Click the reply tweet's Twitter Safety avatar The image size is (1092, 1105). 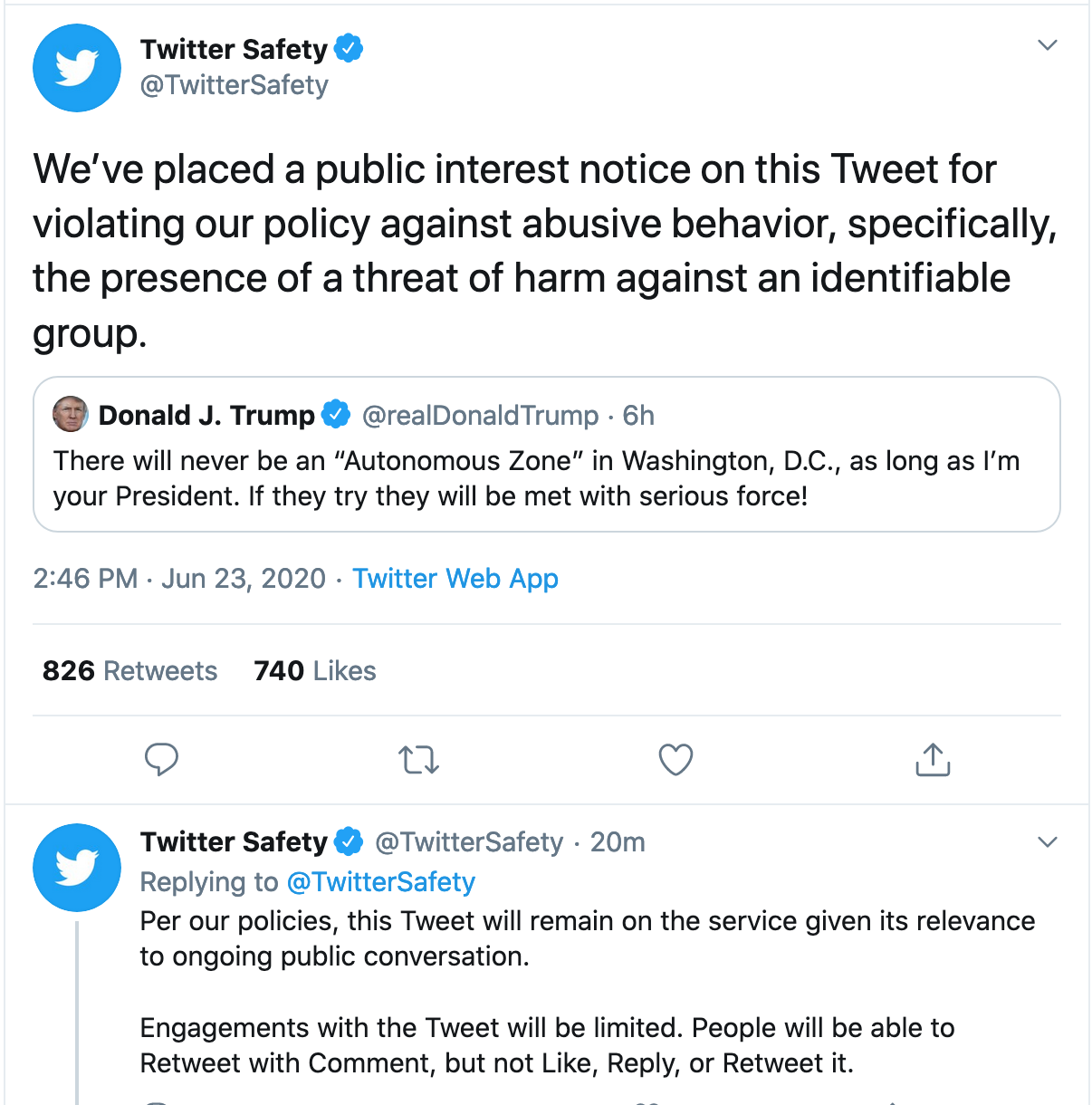pyautogui.click(x=77, y=867)
